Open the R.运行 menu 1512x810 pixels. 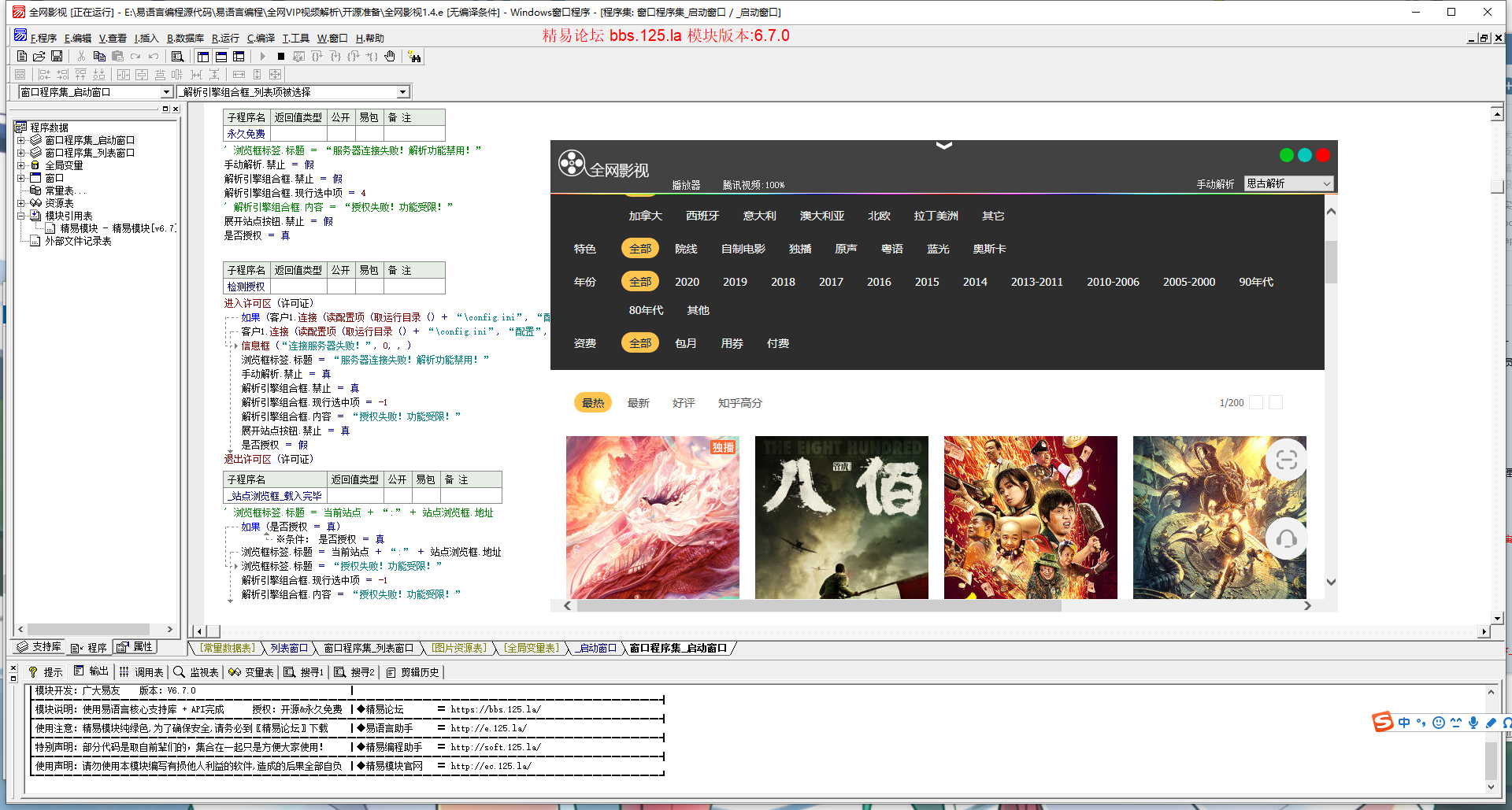(x=225, y=38)
